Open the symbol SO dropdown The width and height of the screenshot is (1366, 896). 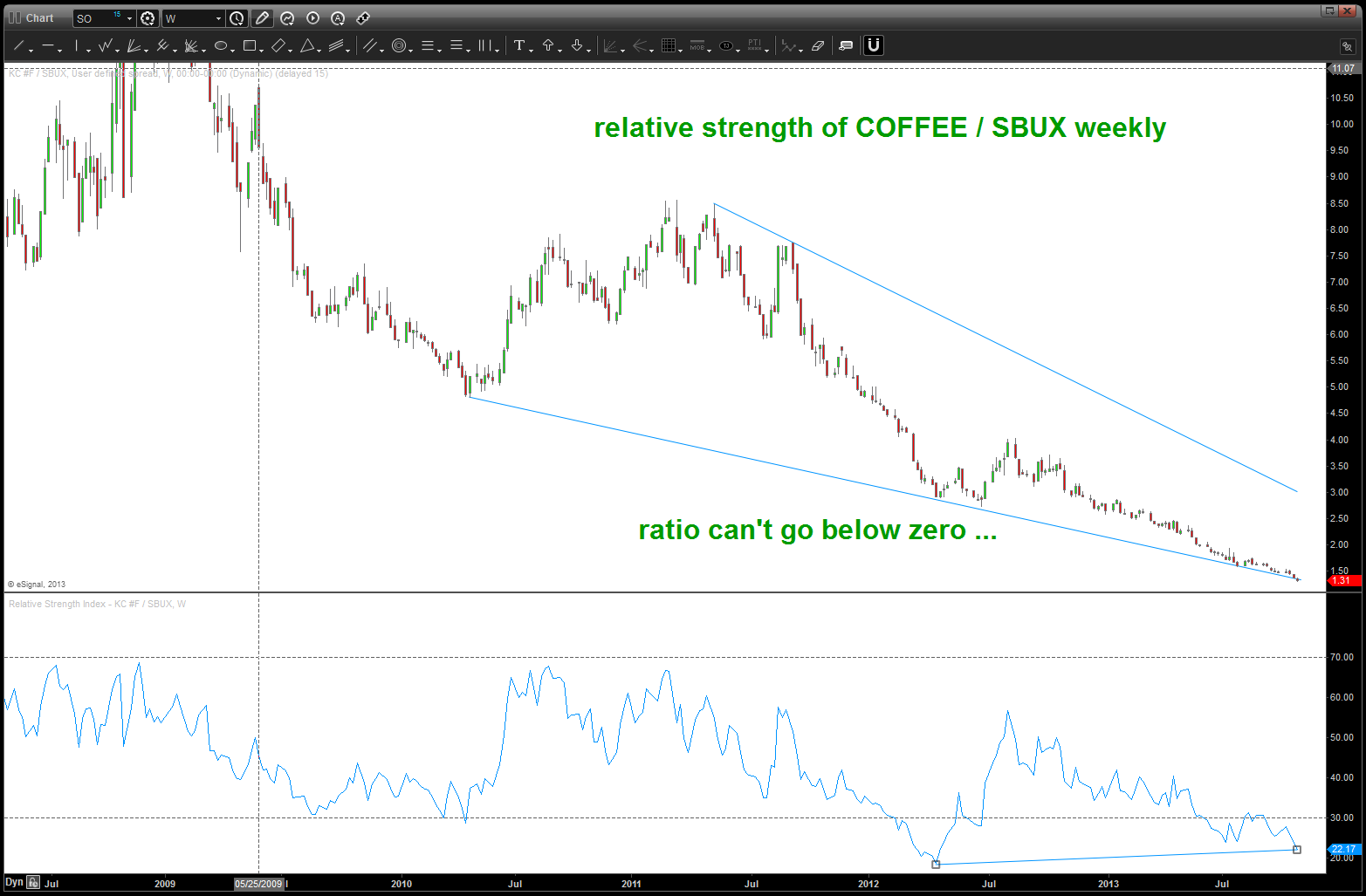pos(130,18)
